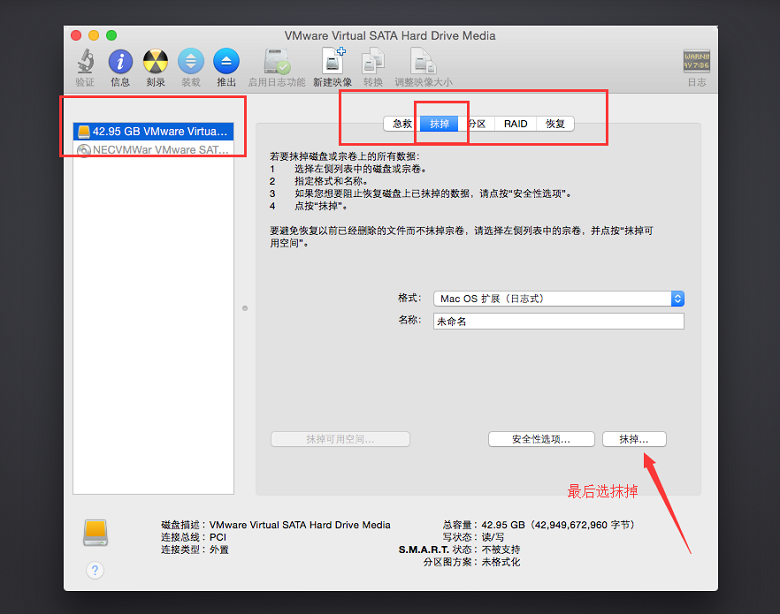Image resolution: width=780 pixels, height=614 pixels.
Task: Open 安全性选项… security options
Action: (x=541, y=439)
